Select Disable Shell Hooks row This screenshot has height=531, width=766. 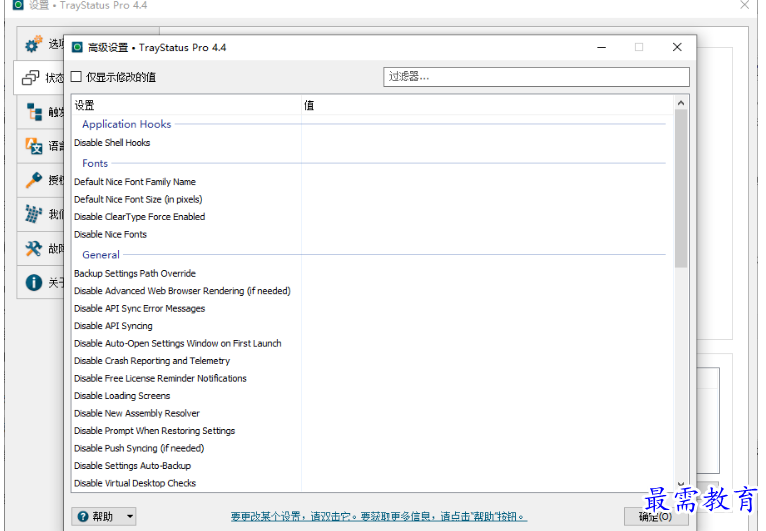[373, 143]
